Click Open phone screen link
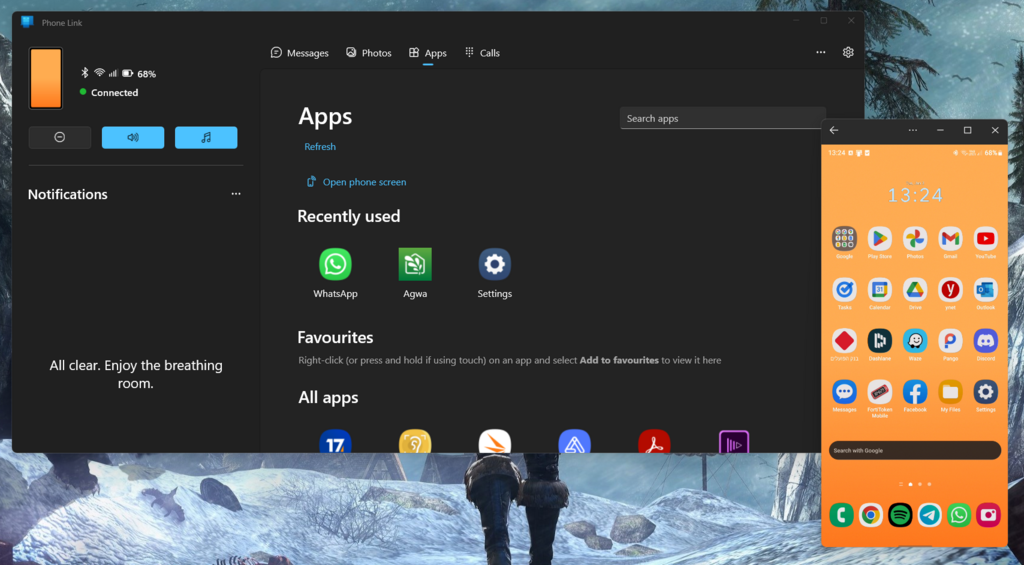This screenshot has width=1024, height=565. click(356, 182)
